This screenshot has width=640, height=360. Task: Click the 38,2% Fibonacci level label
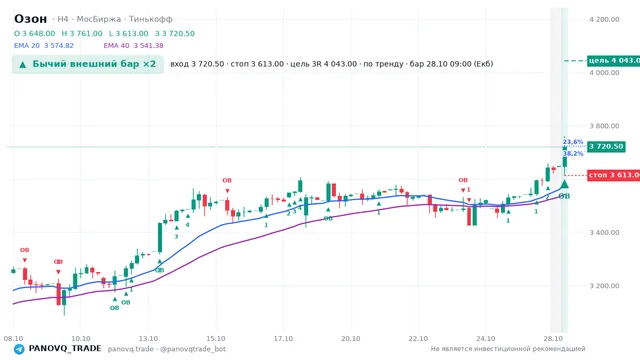[x=573, y=154]
